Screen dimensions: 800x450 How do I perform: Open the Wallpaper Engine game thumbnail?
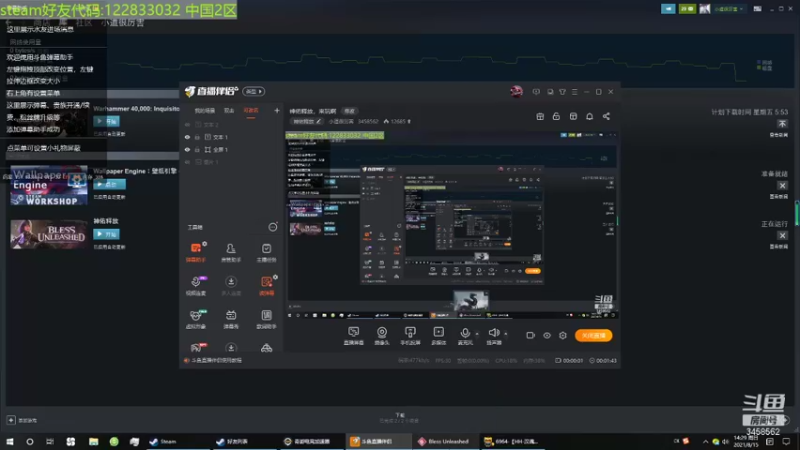49,186
